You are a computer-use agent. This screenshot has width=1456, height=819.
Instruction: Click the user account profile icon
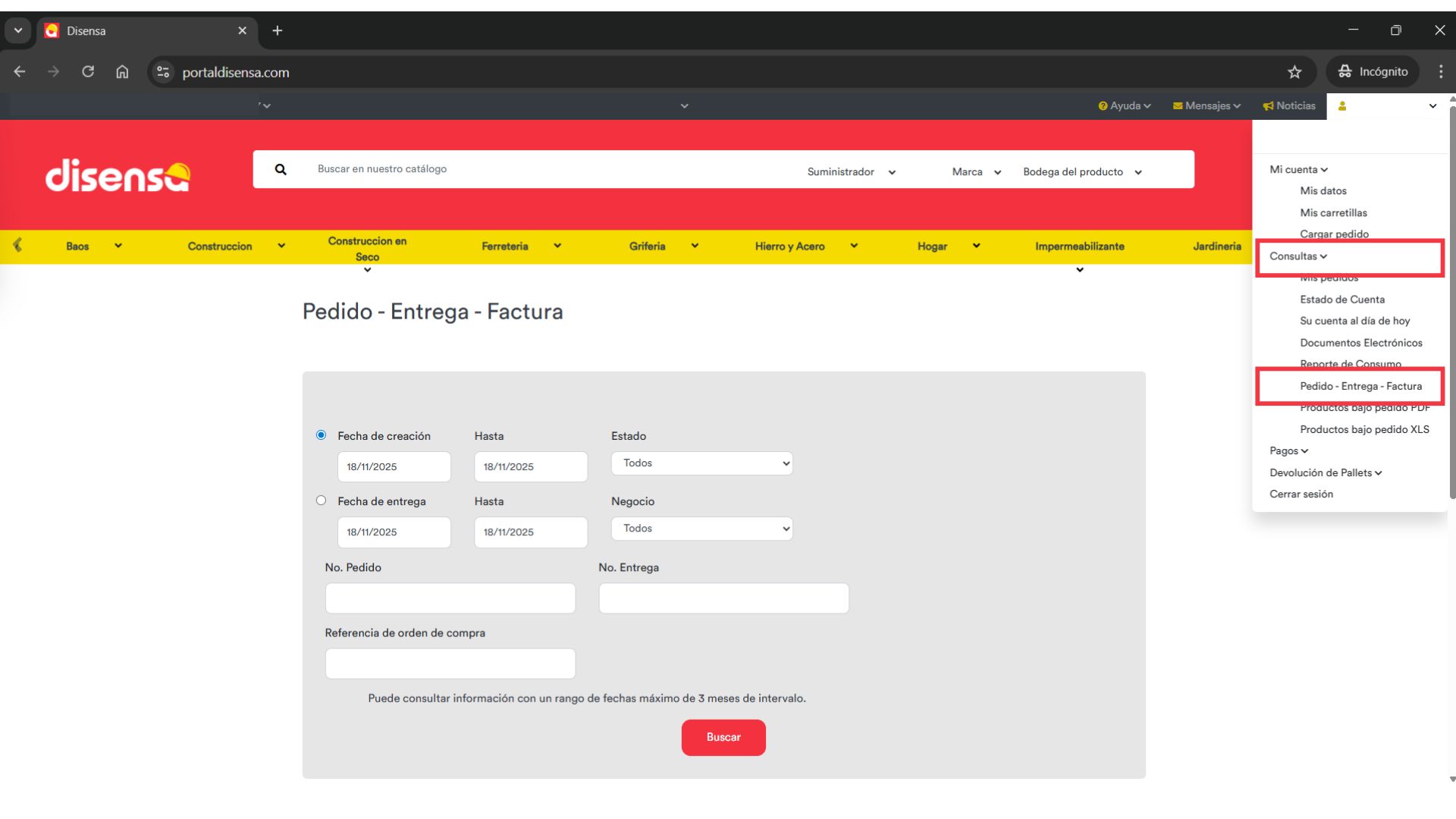[x=1342, y=106]
